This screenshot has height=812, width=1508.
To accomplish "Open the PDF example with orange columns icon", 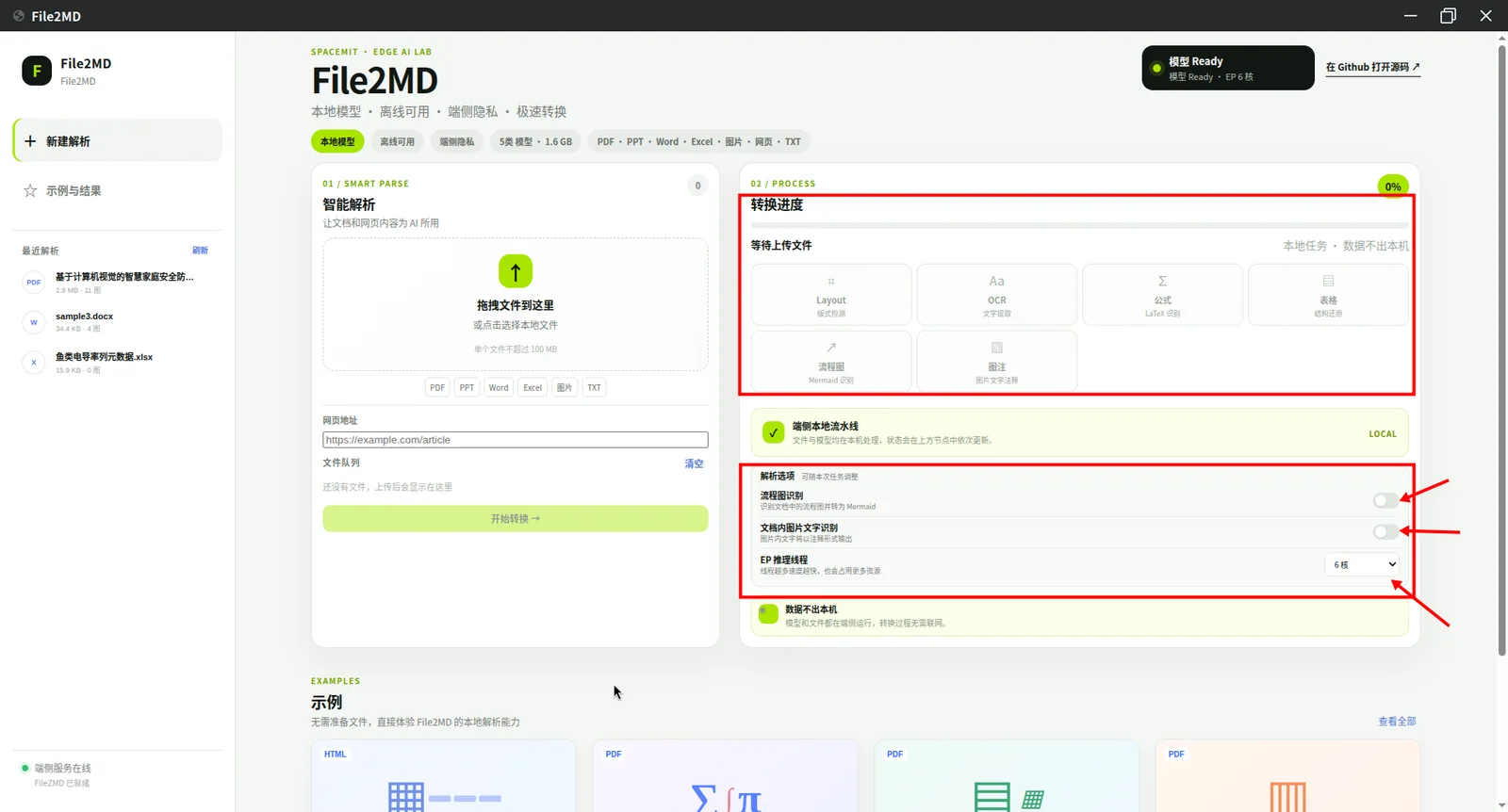I will coord(1288,775).
